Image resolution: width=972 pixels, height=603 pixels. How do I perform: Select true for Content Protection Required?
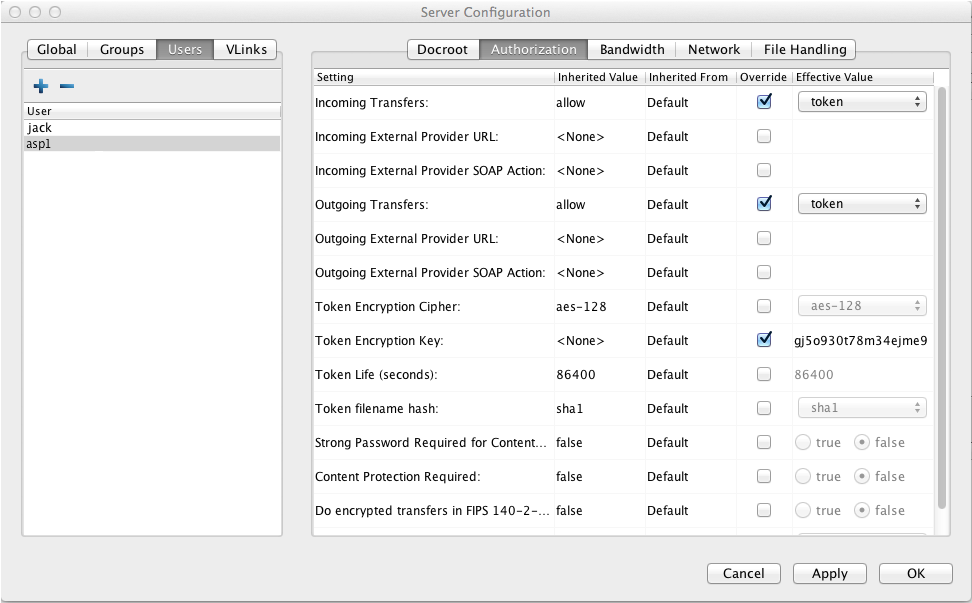(803, 476)
